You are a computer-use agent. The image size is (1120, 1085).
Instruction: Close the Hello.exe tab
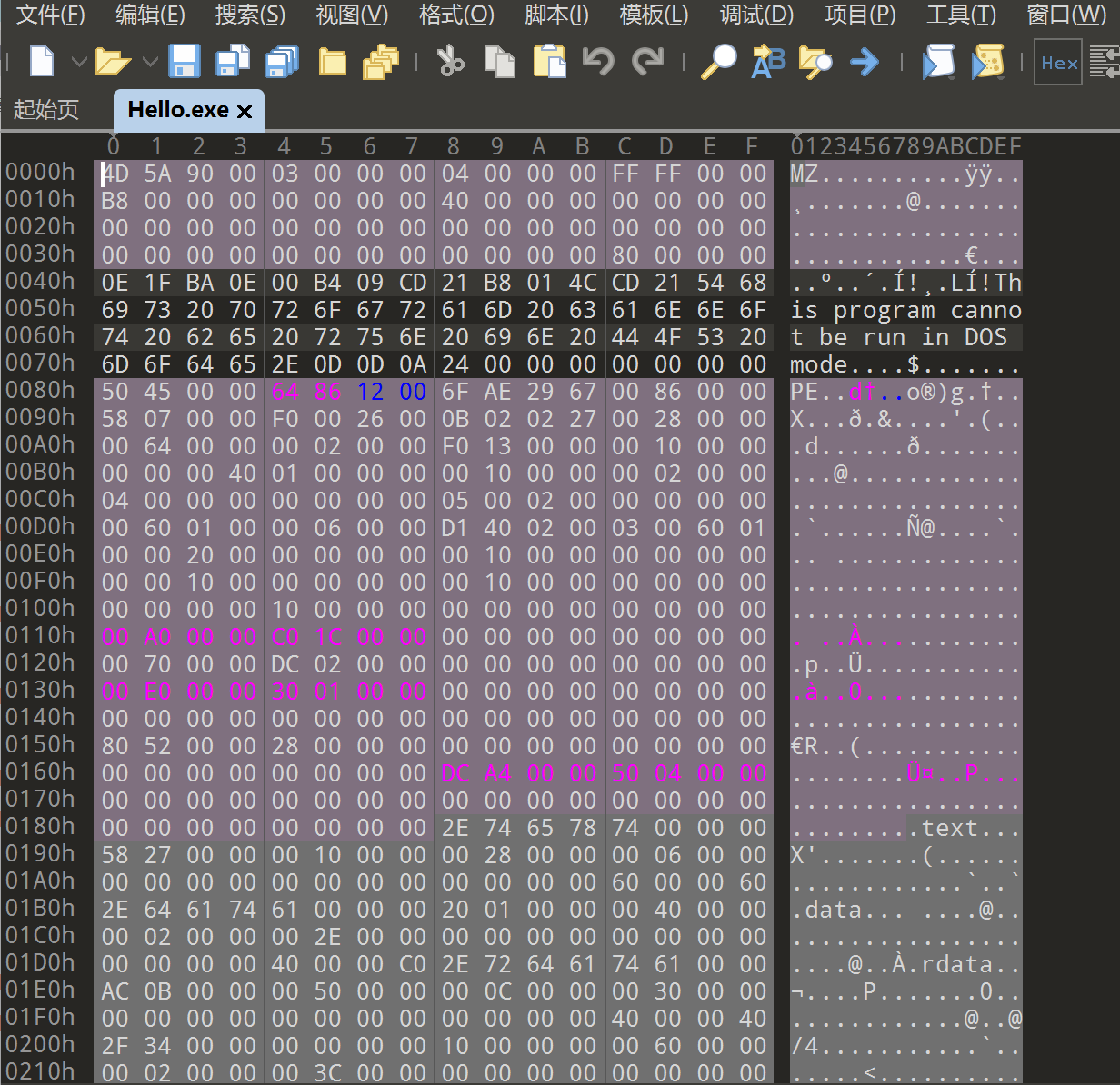point(244,111)
